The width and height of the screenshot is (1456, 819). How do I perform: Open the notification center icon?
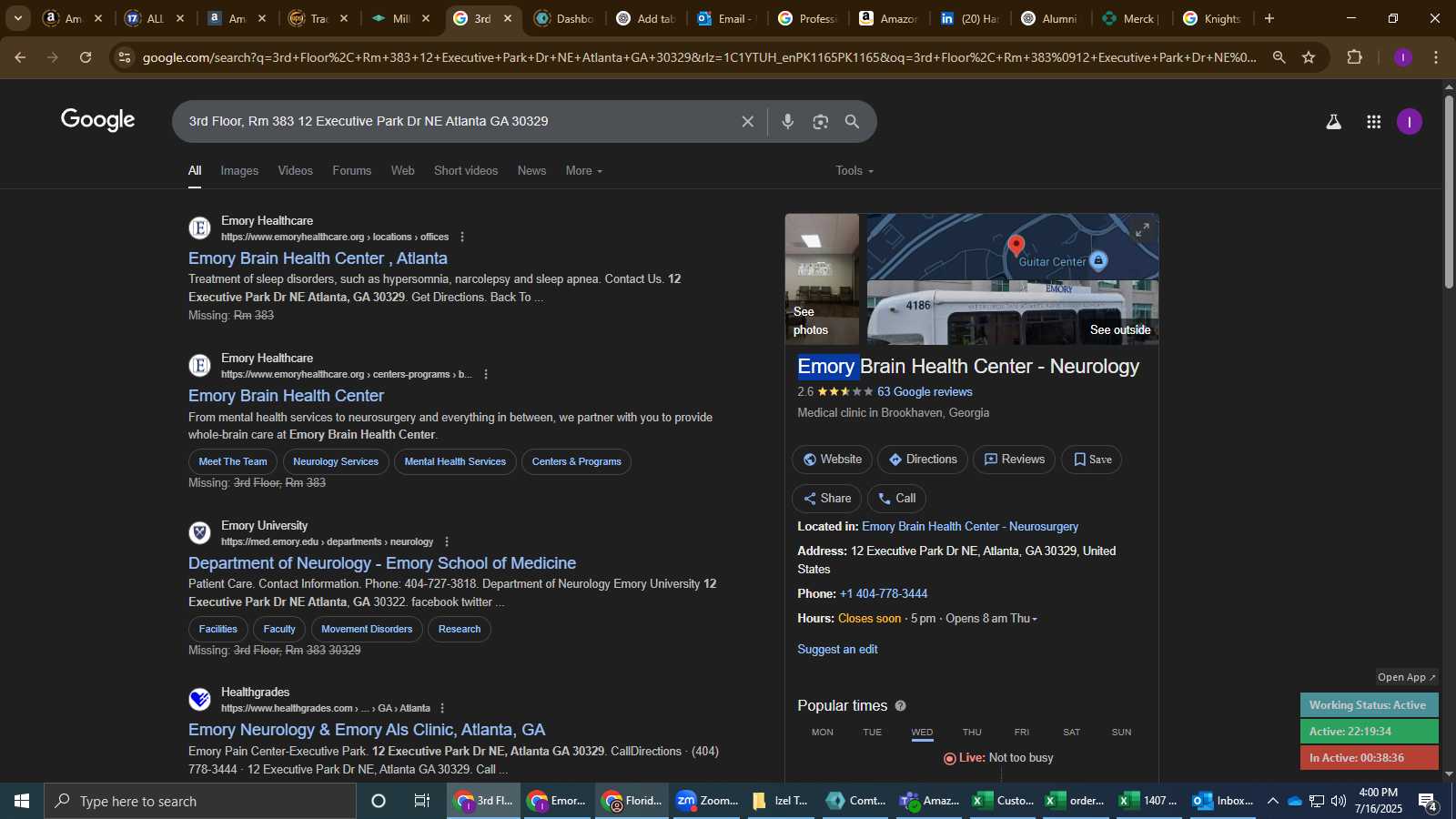[x=1428, y=802]
